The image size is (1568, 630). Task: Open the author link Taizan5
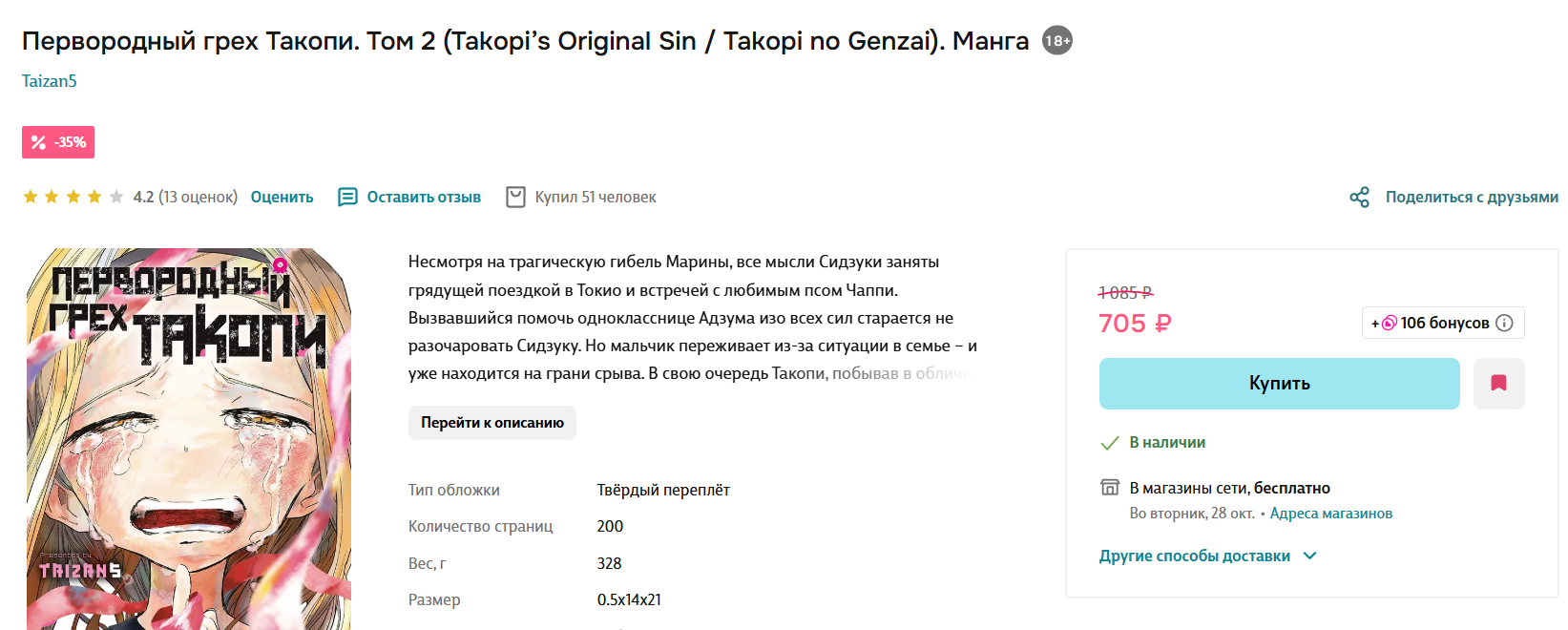coord(50,81)
